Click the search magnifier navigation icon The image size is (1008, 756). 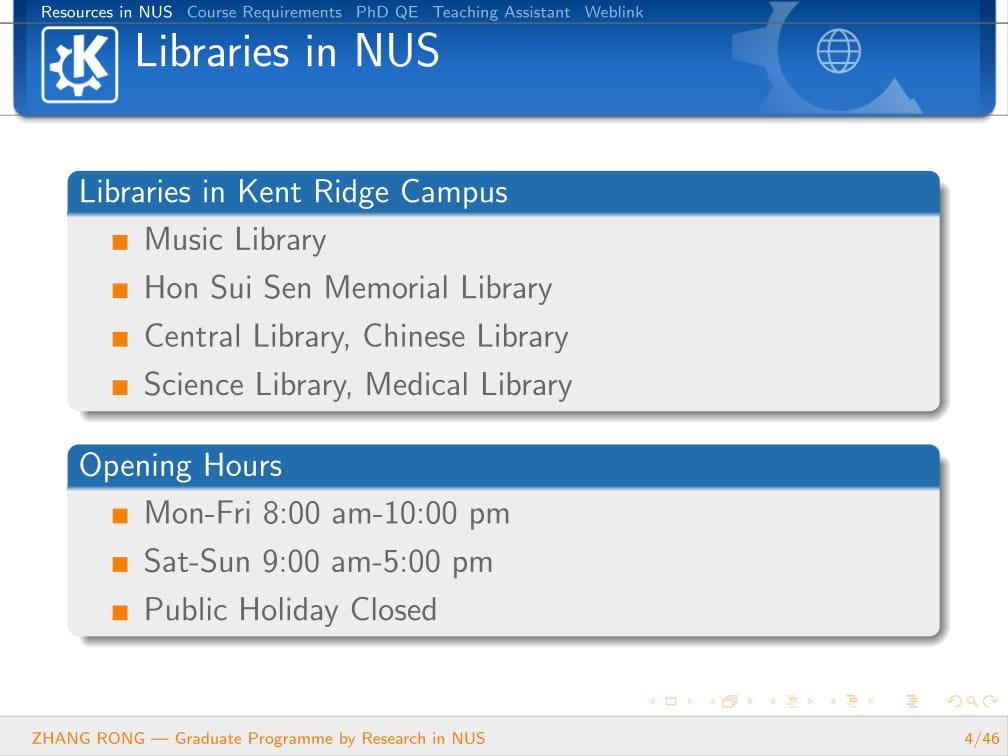[973, 701]
